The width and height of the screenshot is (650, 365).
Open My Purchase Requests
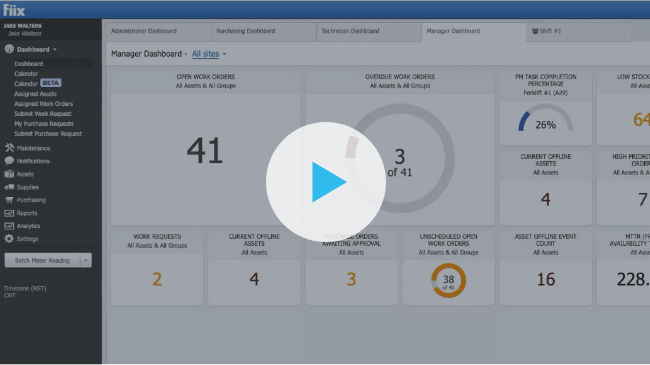coord(44,124)
